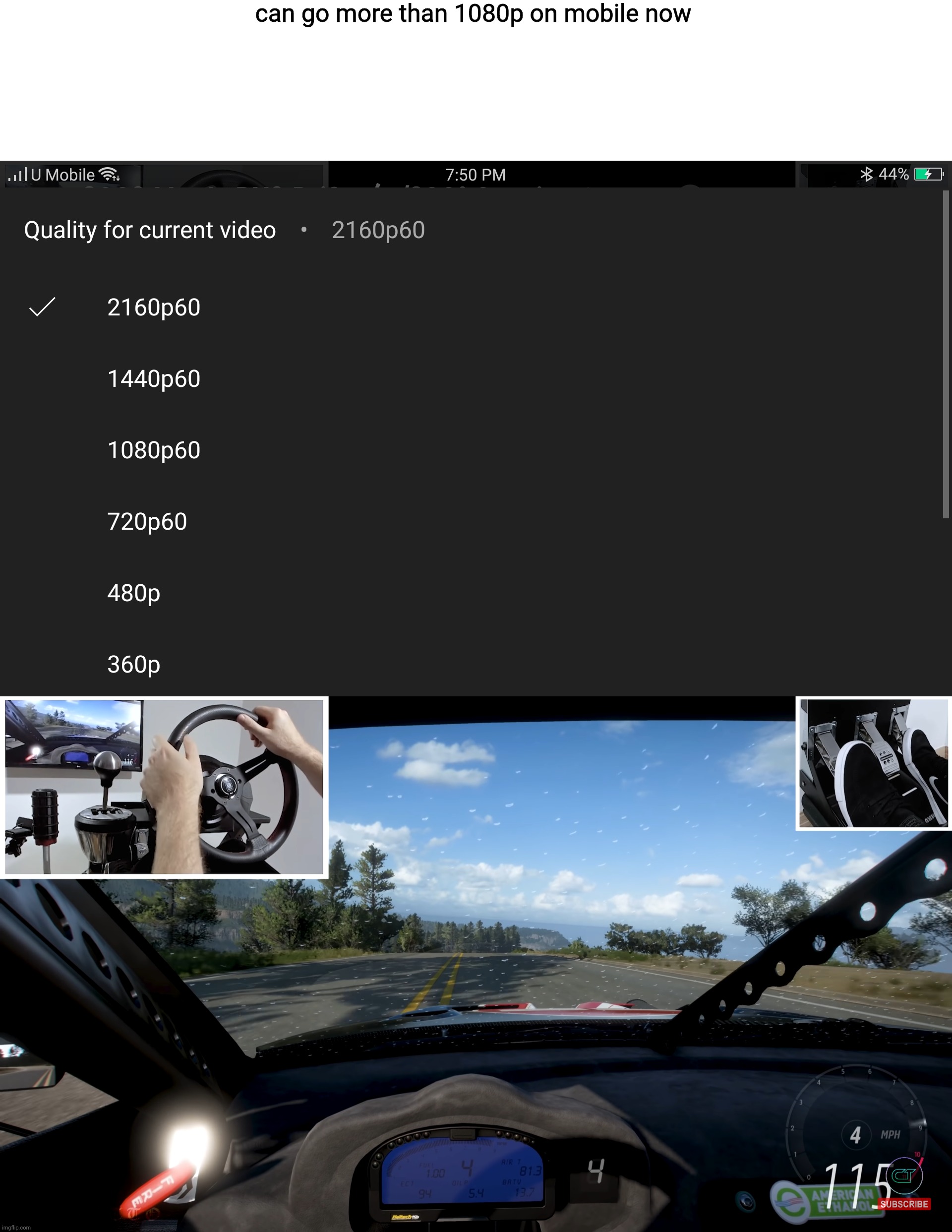The image size is (952, 1232).
Task: Tap the gear number 4 in speedometer
Action: click(x=855, y=1135)
